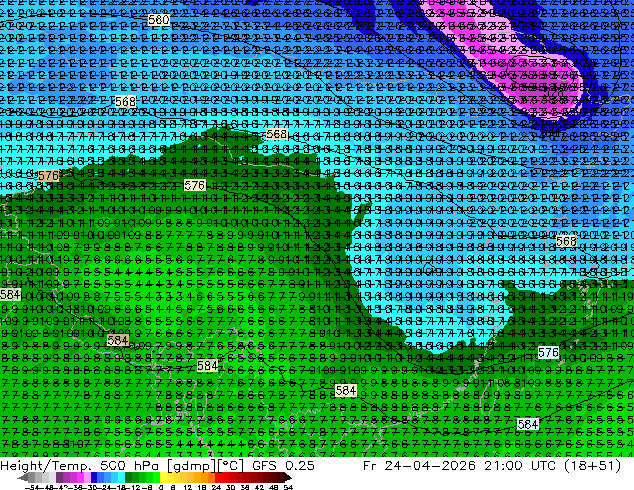This screenshot has height=490, width=634.
Task: Click the '[°C]' unit label
Action: pos(230,466)
